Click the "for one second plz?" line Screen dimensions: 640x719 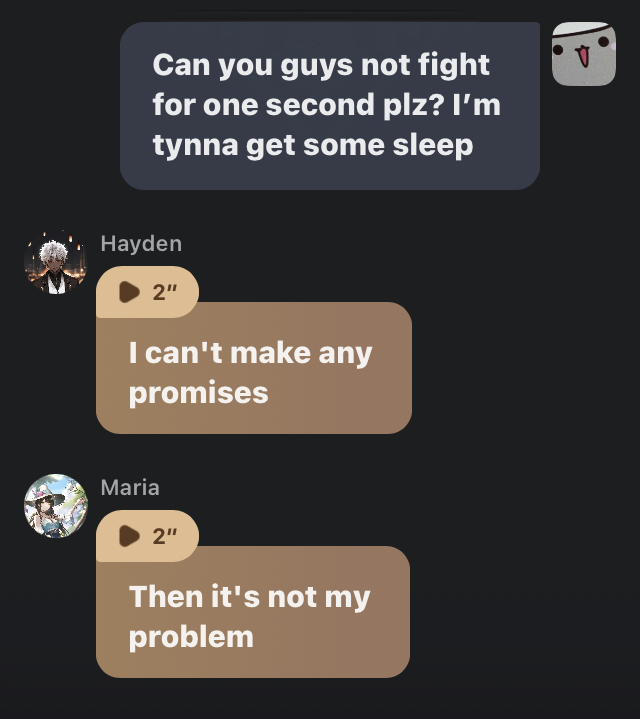(298, 105)
